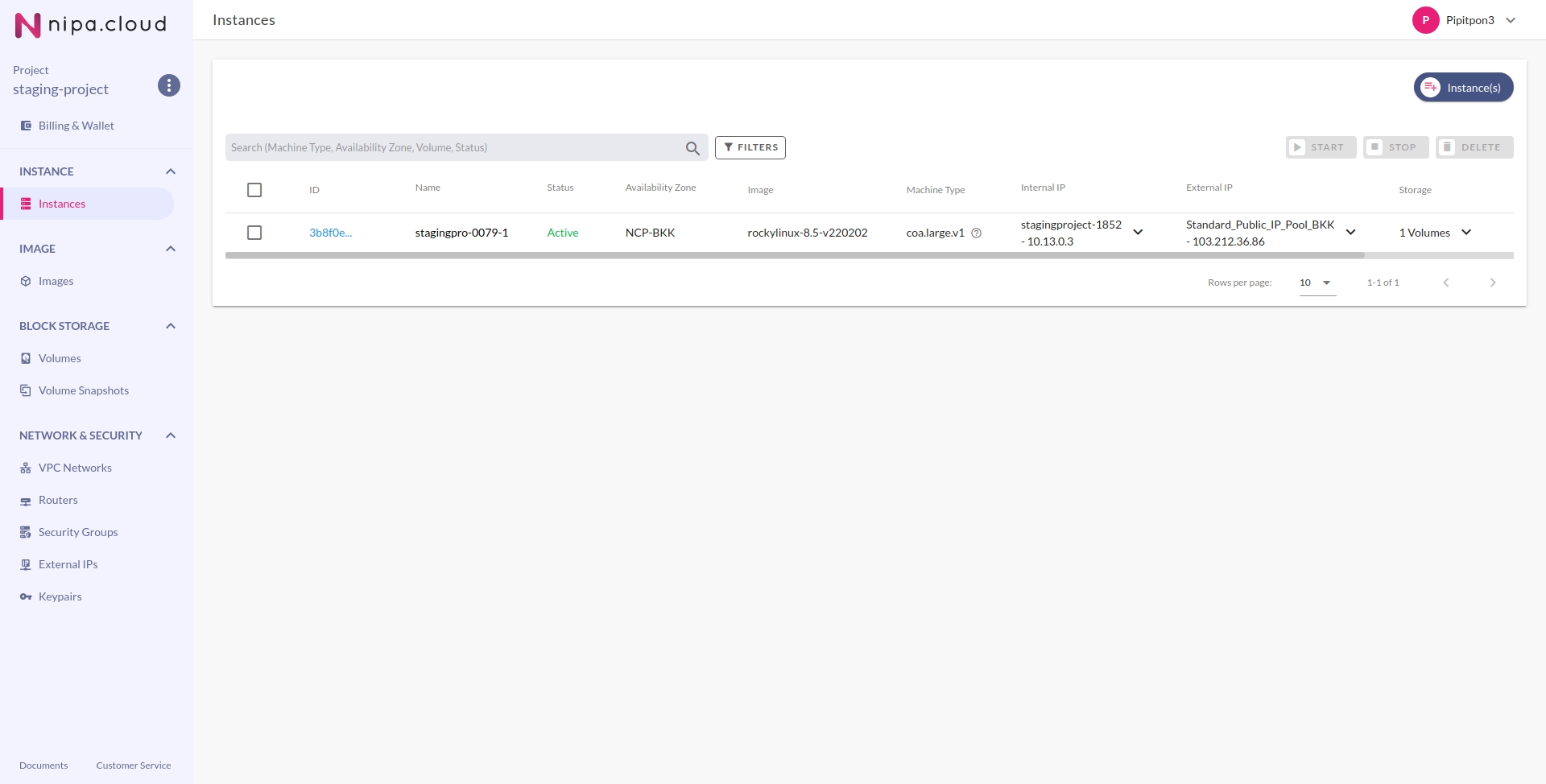The height and width of the screenshot is (784, 1546).
Task: Open the nipa.cloud logo home
Action: (x=90, y=25)
